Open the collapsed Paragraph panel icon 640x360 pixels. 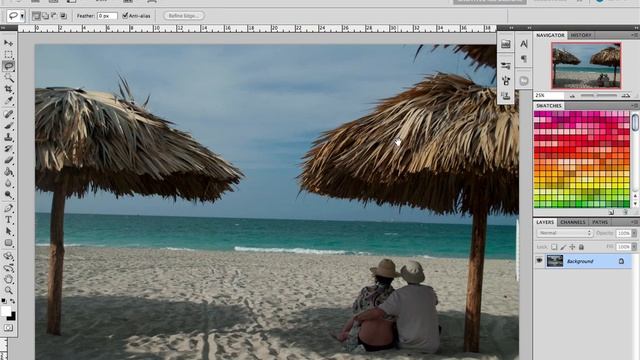click(524, 59)
